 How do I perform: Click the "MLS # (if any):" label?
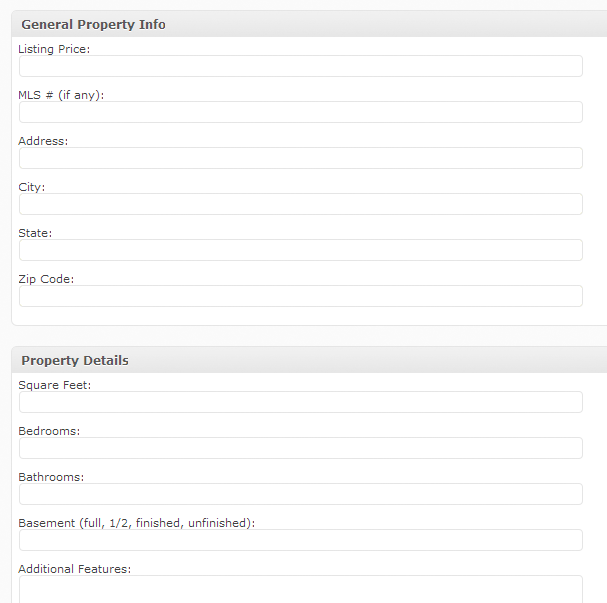pyautogui.click(x=61, y=95)
